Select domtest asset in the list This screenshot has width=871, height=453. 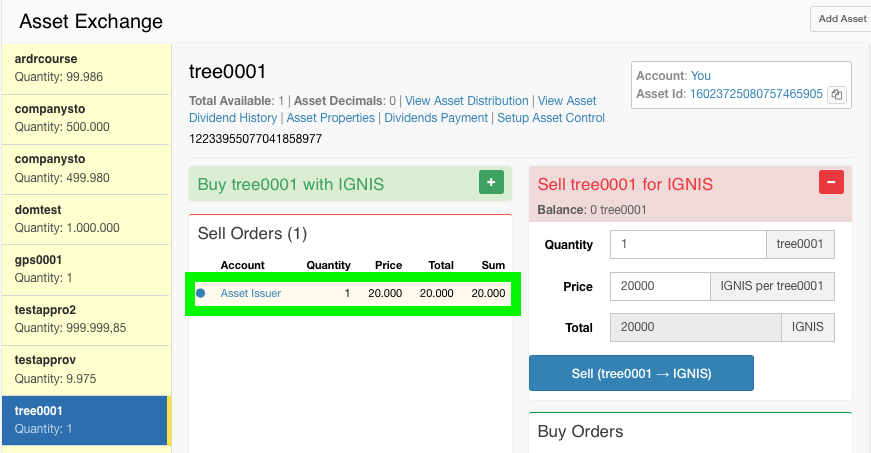(86, 218)
